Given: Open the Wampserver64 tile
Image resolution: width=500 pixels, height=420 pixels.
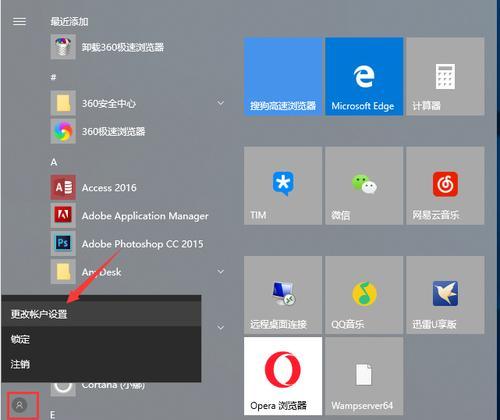Looking at the screenshot, I should 364,376.
